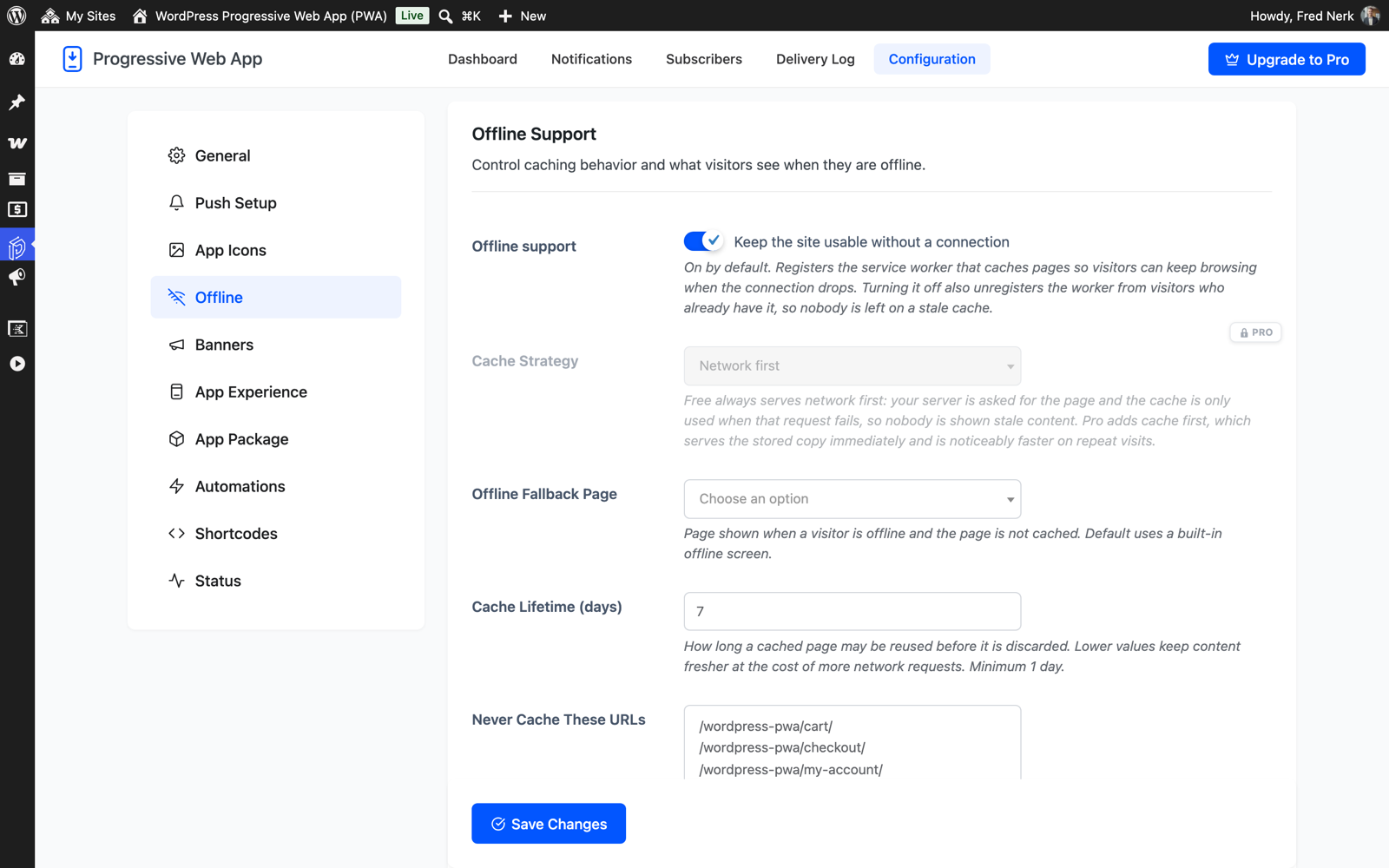Open the Marketing megaphone sidebar icon
This screenshot has width=1389, height=868.
pos(17,278)
